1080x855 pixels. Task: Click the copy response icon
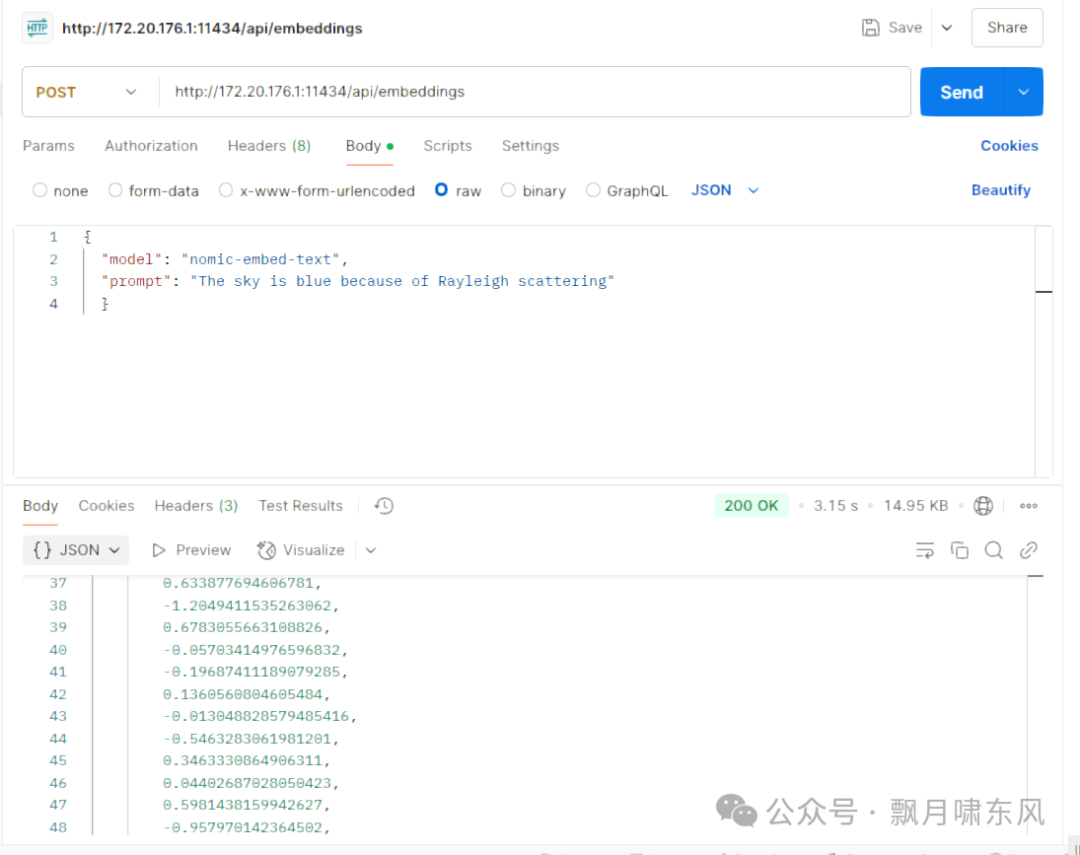coord(959,550)
